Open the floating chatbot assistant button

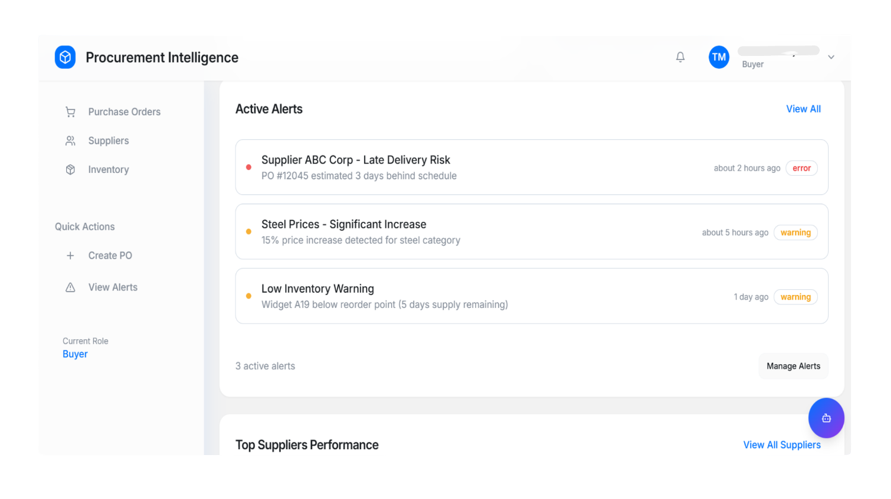[826, 418]
